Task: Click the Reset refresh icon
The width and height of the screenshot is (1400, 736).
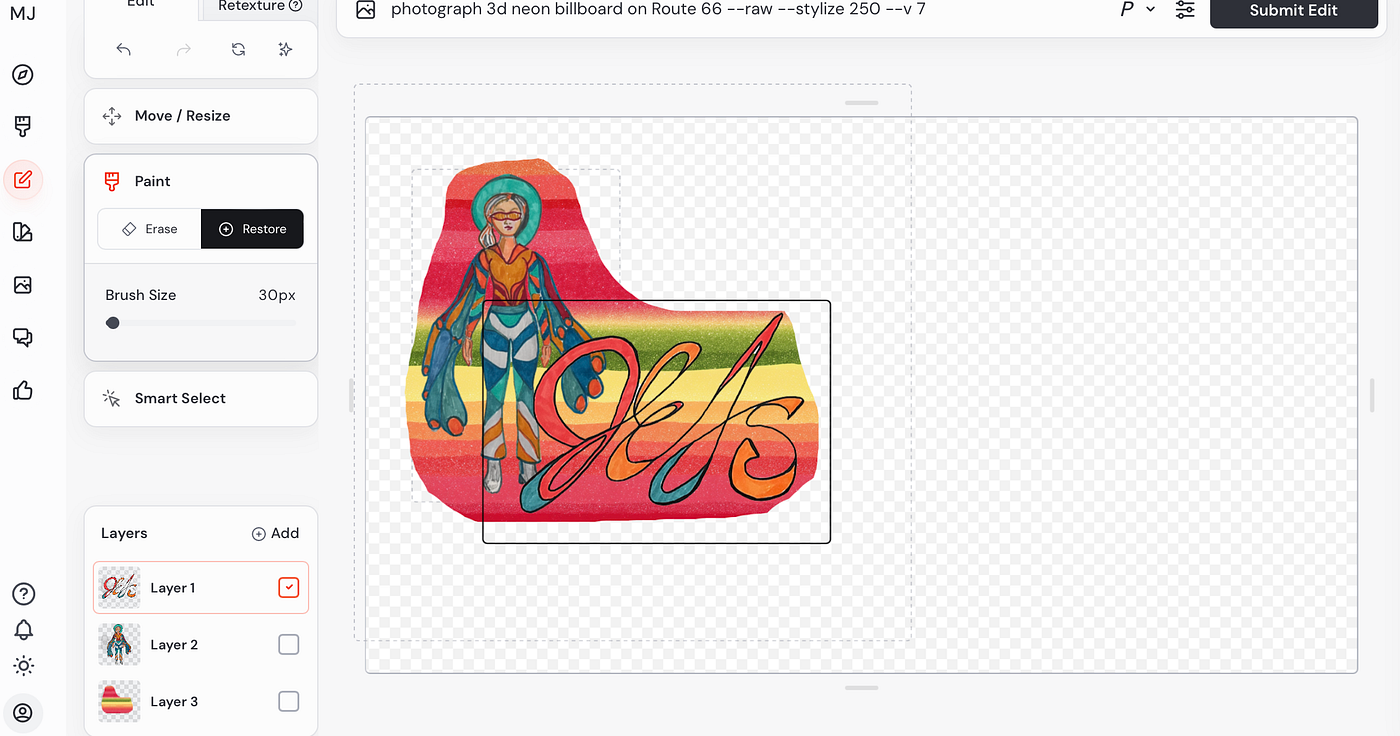Action: point(238,49)
